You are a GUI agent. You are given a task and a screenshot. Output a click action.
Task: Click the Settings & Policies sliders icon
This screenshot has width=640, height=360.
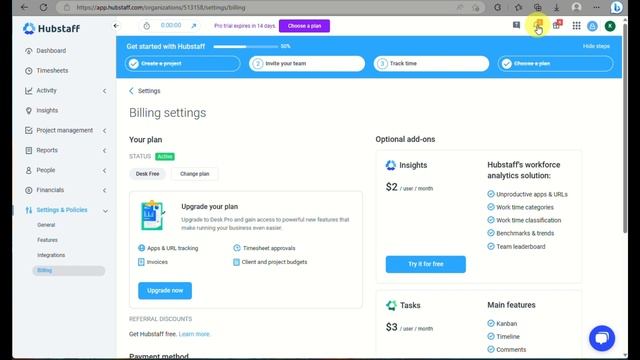click(x=28, y=210)
